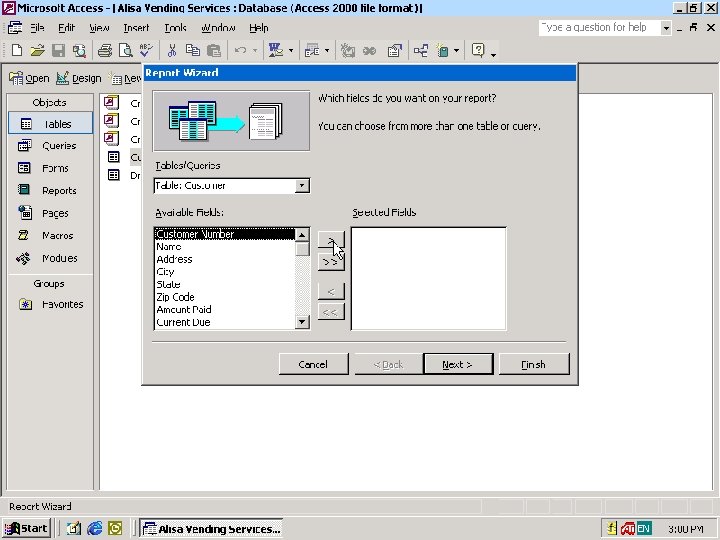Open the Help menu
Viewport: 720px width, 540px height.
point(259,28)
